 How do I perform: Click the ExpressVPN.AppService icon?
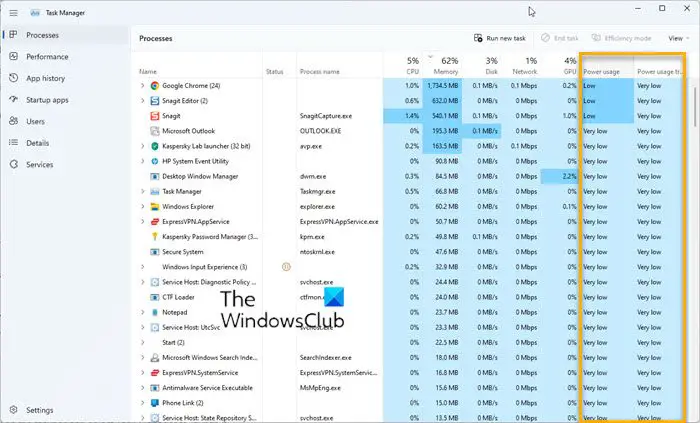point(154,222)
